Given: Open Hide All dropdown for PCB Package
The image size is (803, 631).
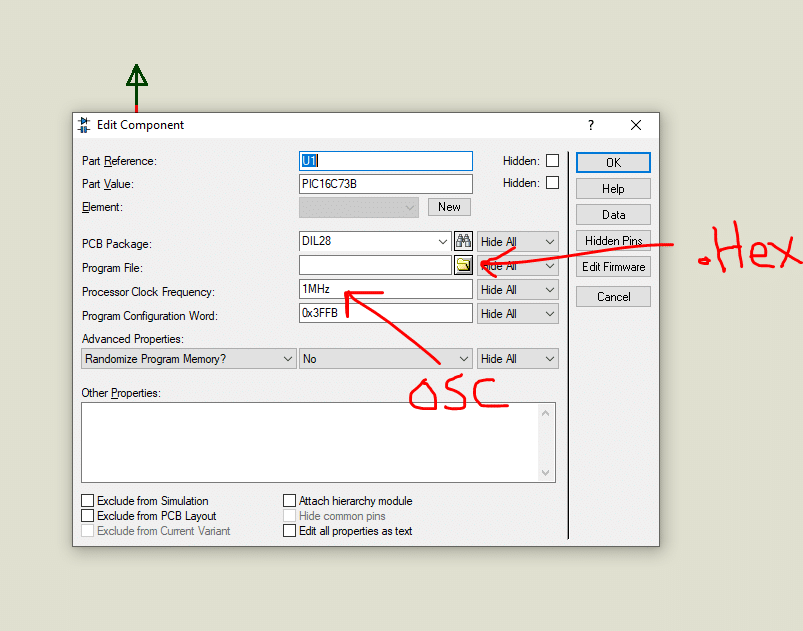Looking at the screenshot, I should [x=517, y=242].
